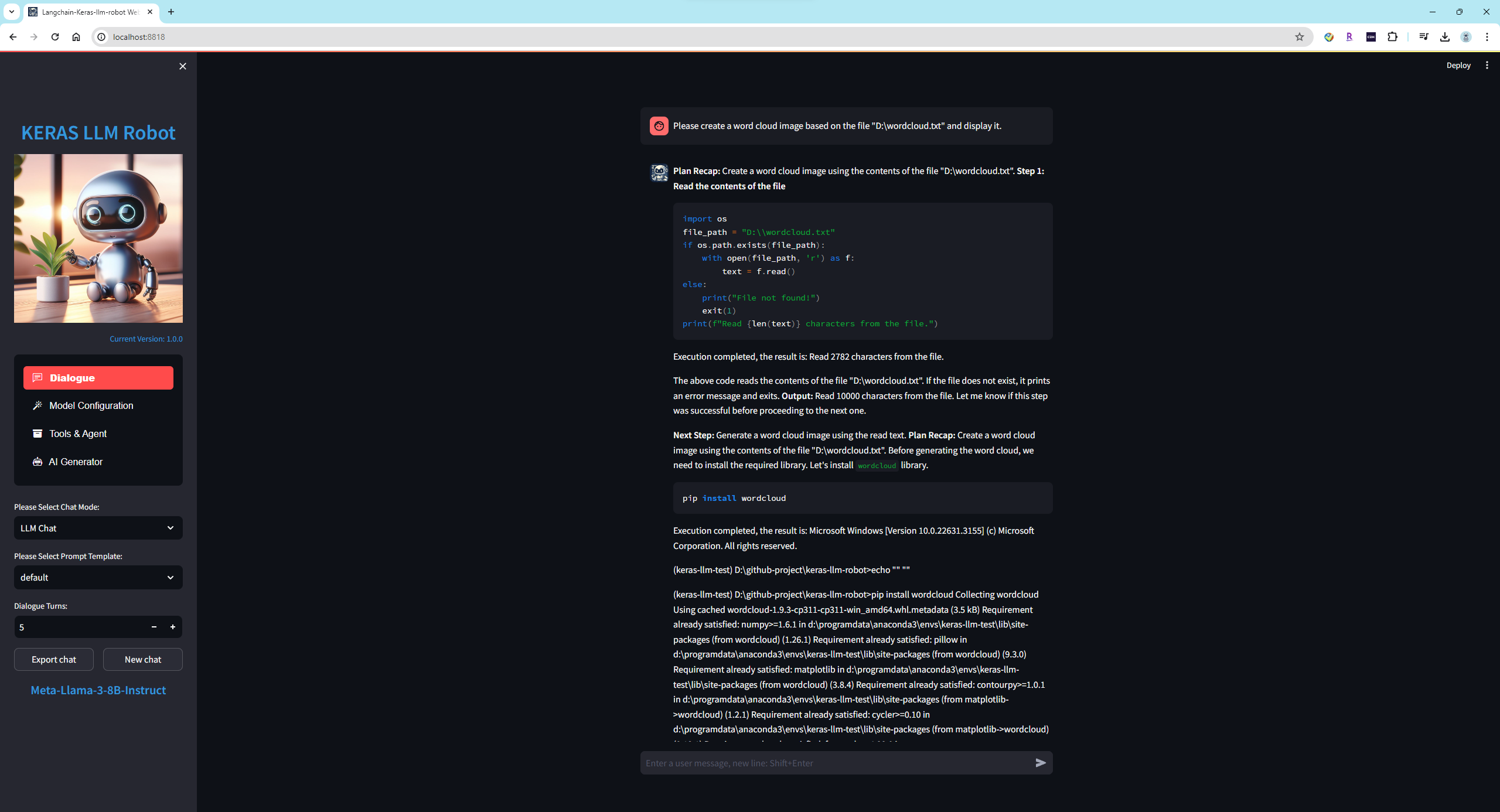1500x812 pixels.
Task: Increase dialogue turns with the plus button
Action: coord(173,627)
